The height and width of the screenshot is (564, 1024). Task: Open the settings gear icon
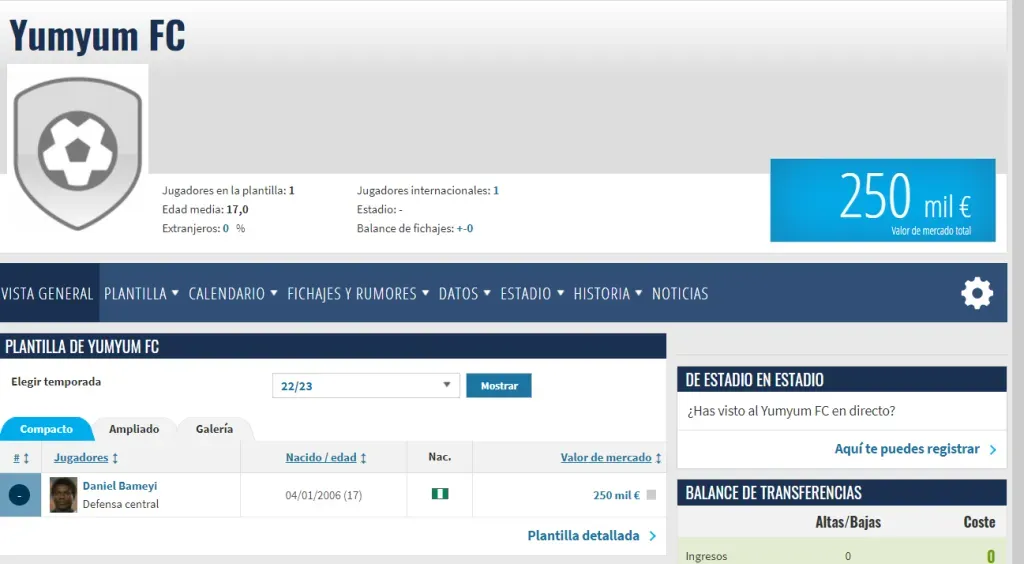pyautogui.click(x=976, y=293)
